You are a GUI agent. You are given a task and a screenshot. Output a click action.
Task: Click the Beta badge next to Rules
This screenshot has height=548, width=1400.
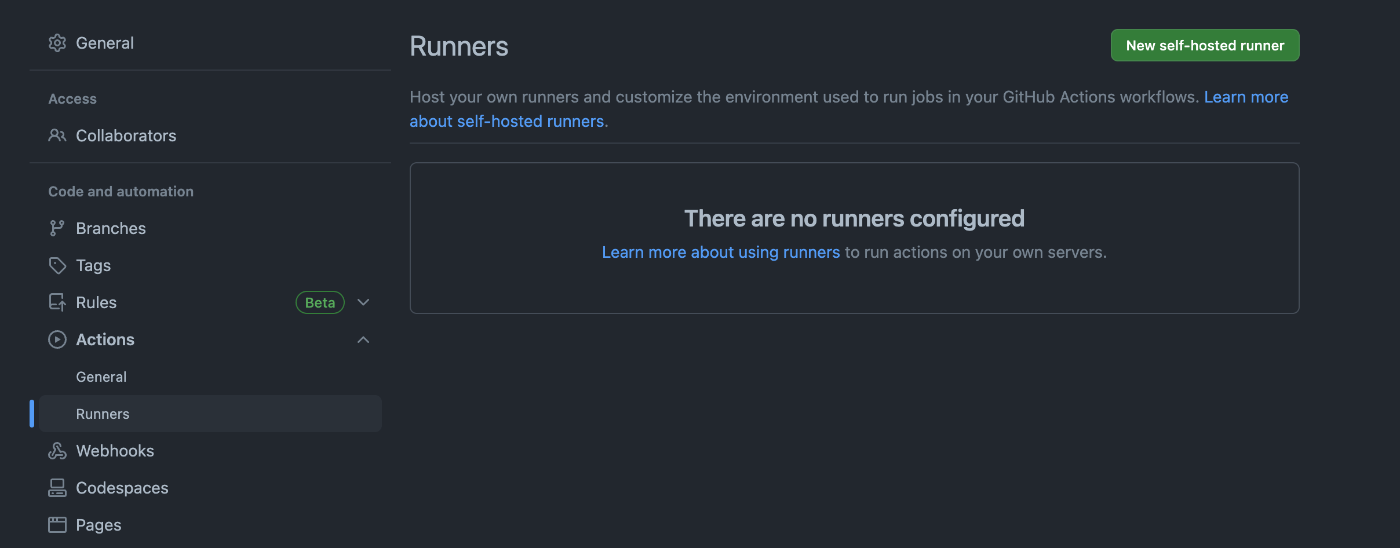pyautogui.click(x=320, y=302)
